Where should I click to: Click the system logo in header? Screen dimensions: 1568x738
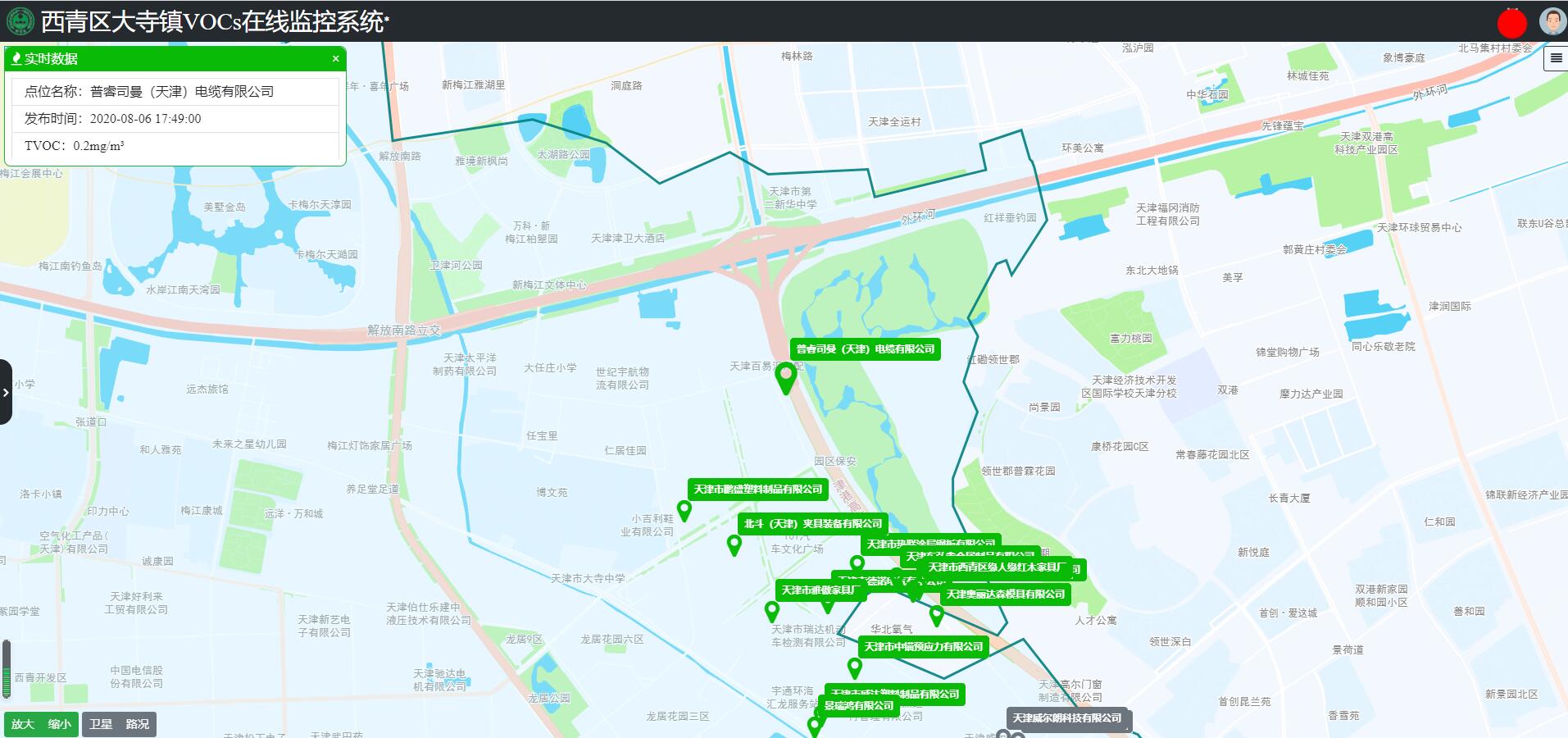(20, 21)
